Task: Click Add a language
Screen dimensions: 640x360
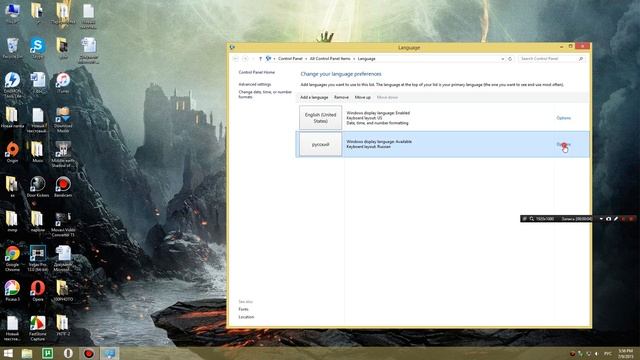Action: (x=314, y=97)
